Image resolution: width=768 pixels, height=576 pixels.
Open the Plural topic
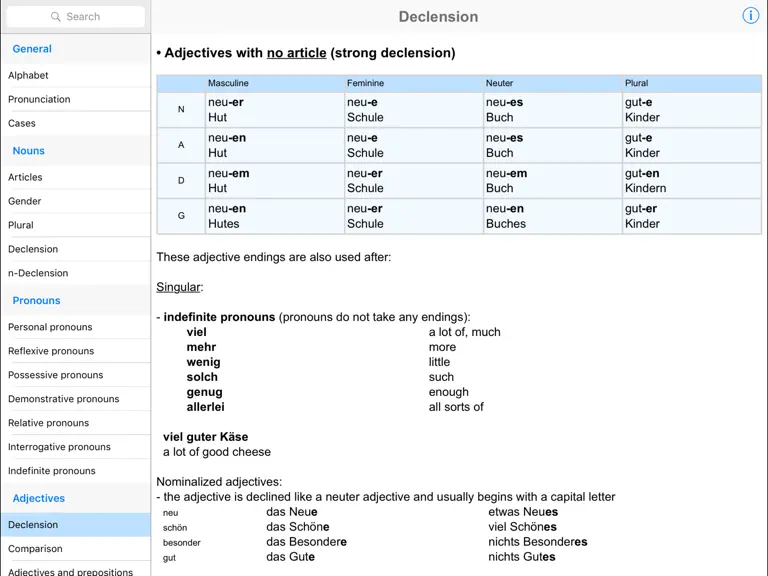pyautogui.click(x=75, y=225)
